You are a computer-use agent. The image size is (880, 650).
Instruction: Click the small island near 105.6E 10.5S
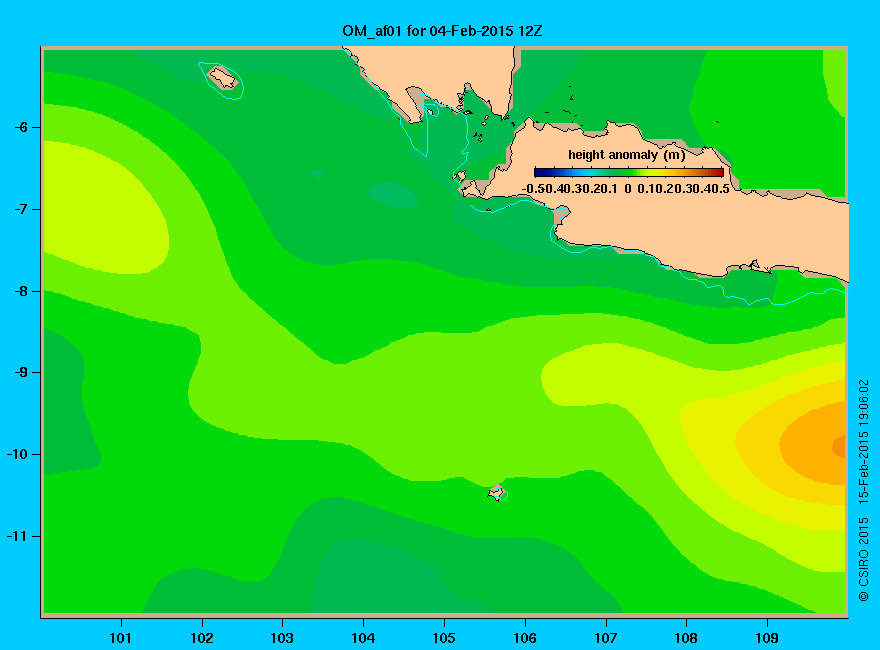tap(497, 492)
